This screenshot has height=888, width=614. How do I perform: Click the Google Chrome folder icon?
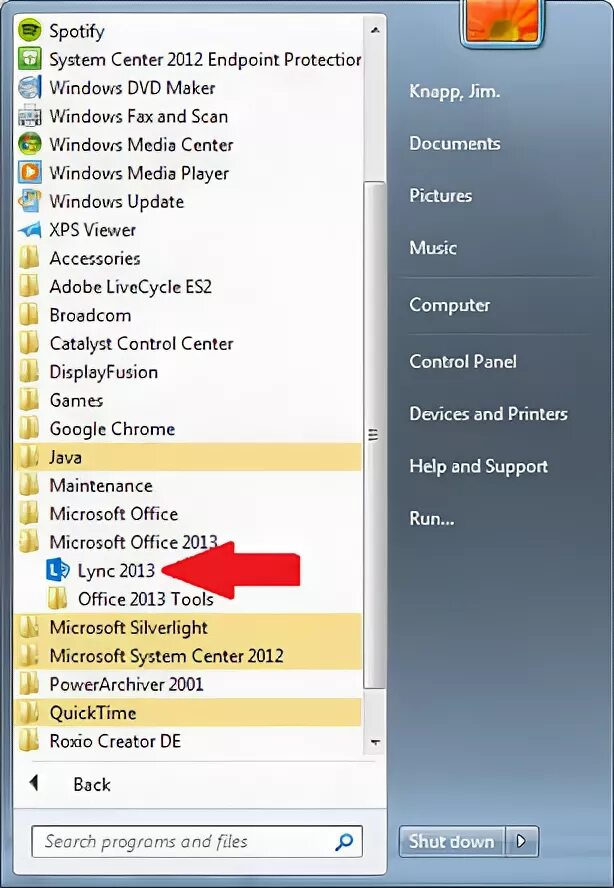point(29,429)
